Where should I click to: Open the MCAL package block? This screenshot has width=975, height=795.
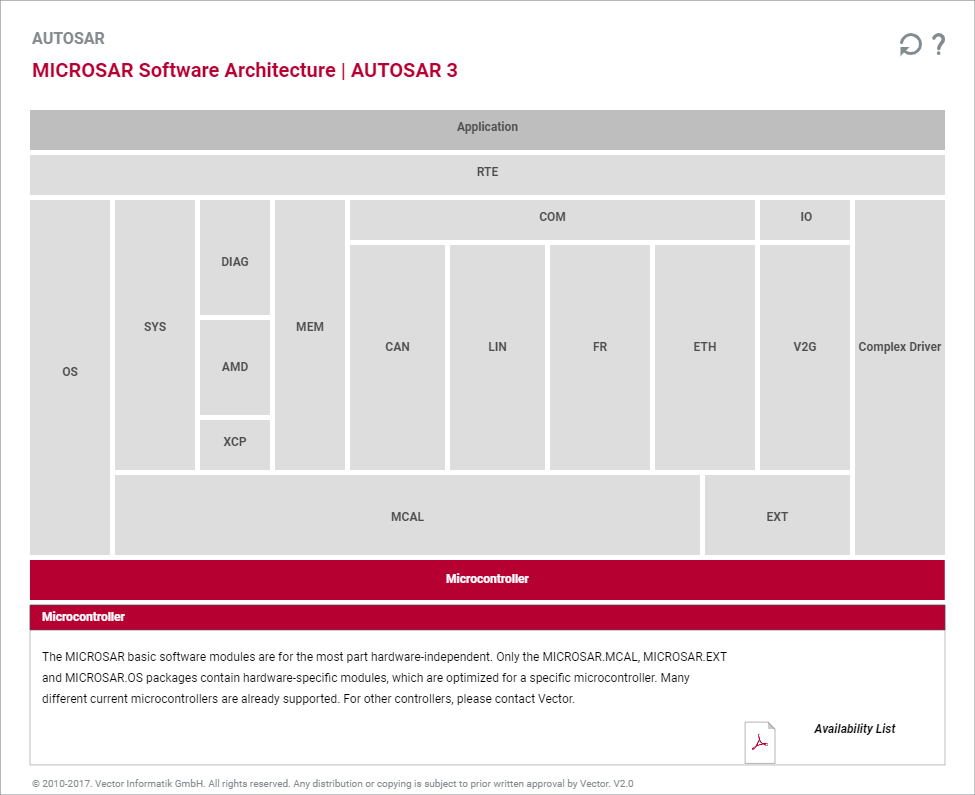pos(407,516)
